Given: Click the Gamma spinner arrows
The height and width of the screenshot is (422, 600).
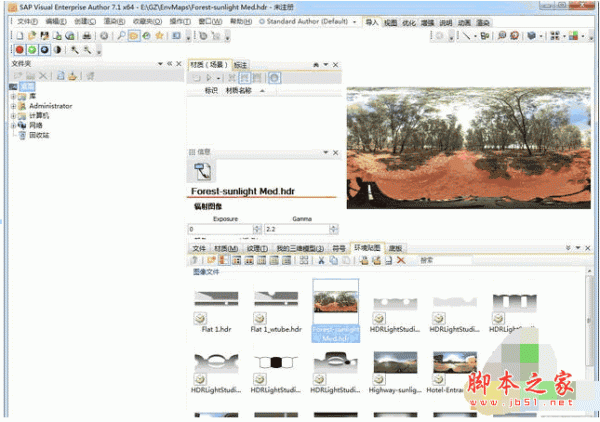Looking at the screenshot, I should [x=334, y=229].
